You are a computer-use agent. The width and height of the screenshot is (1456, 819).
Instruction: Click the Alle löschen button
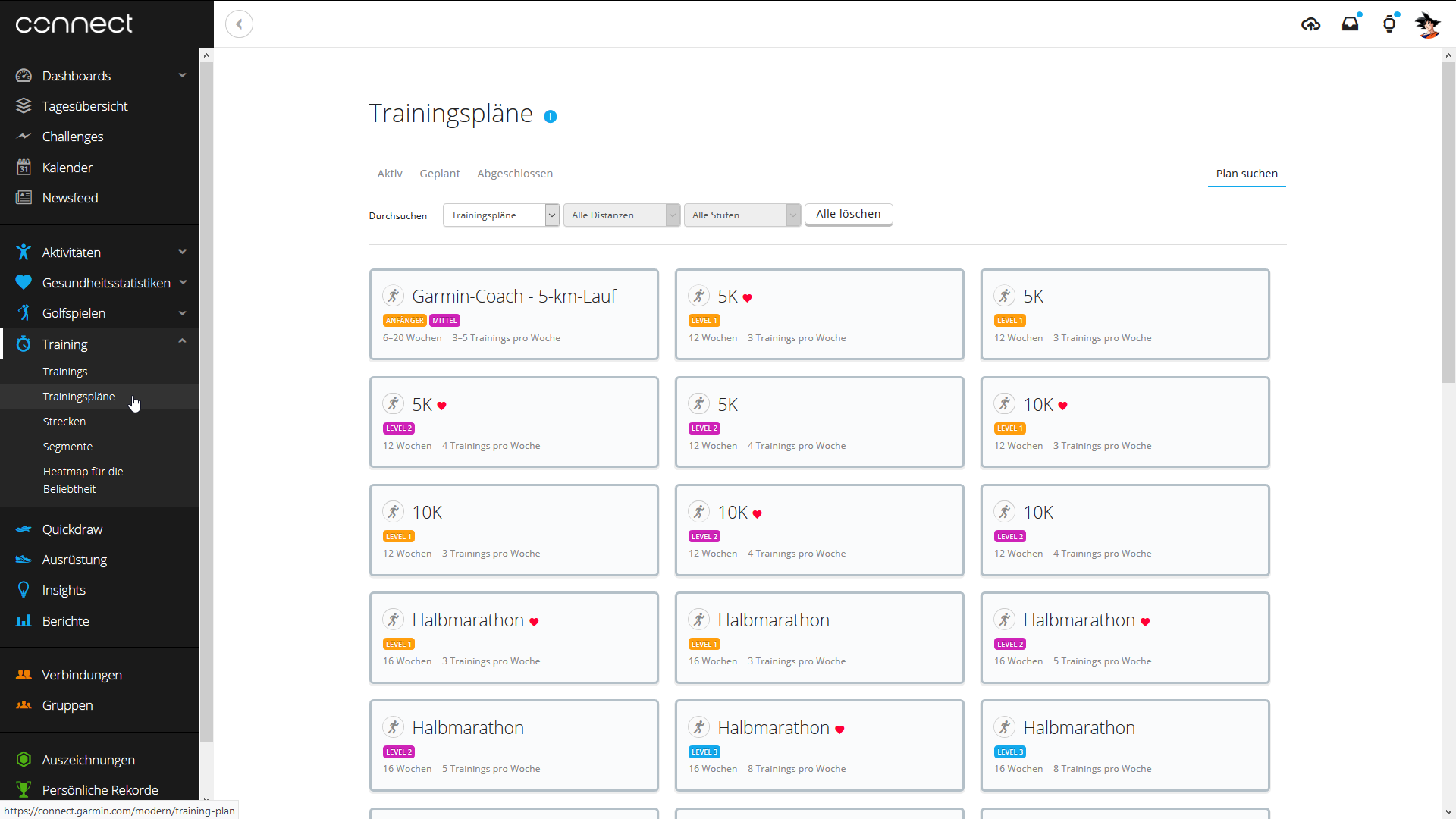click(x=849, y=215)
